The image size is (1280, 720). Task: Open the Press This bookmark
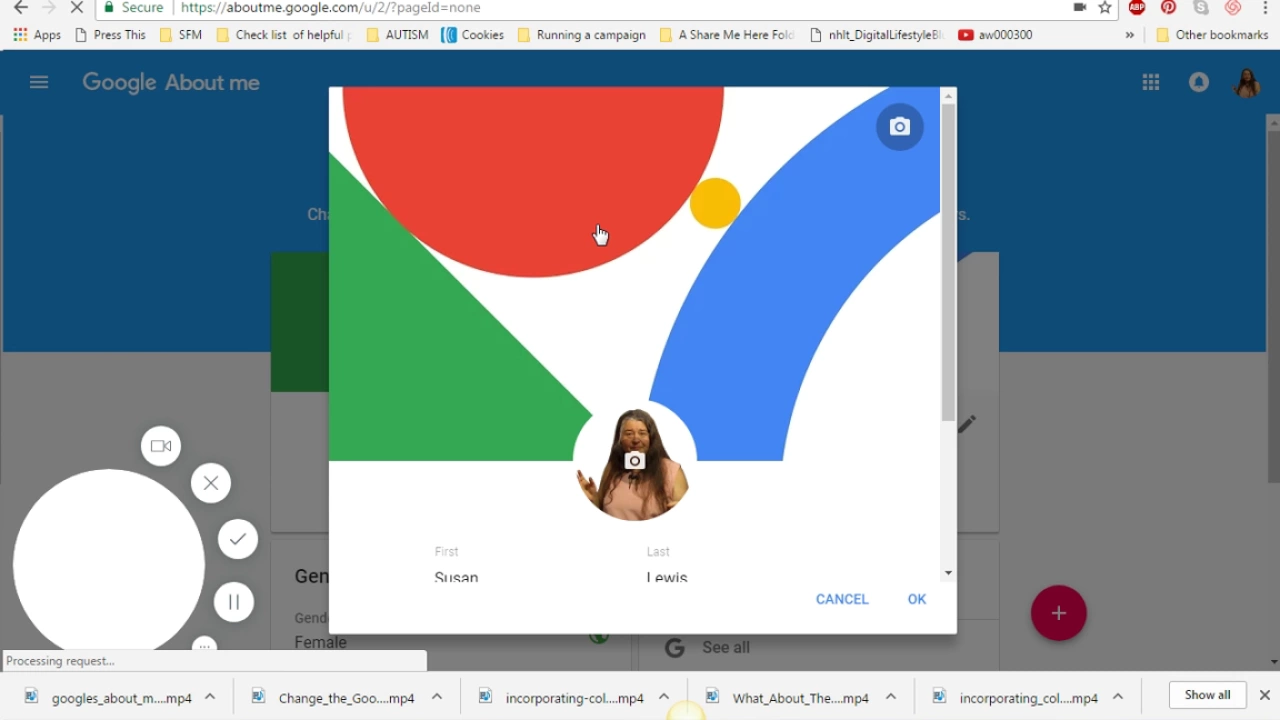[x=110, y=35]
